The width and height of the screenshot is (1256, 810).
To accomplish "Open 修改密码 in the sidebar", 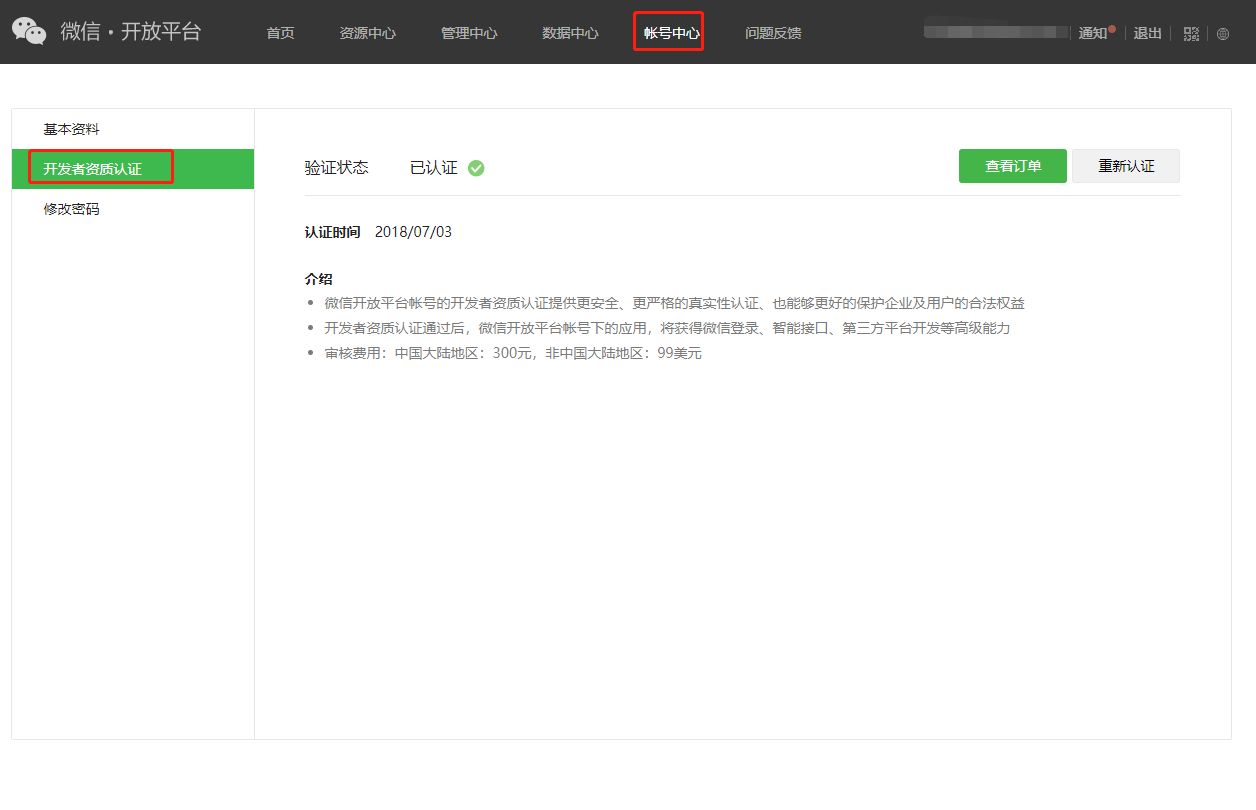I will [x=133, y=209].
